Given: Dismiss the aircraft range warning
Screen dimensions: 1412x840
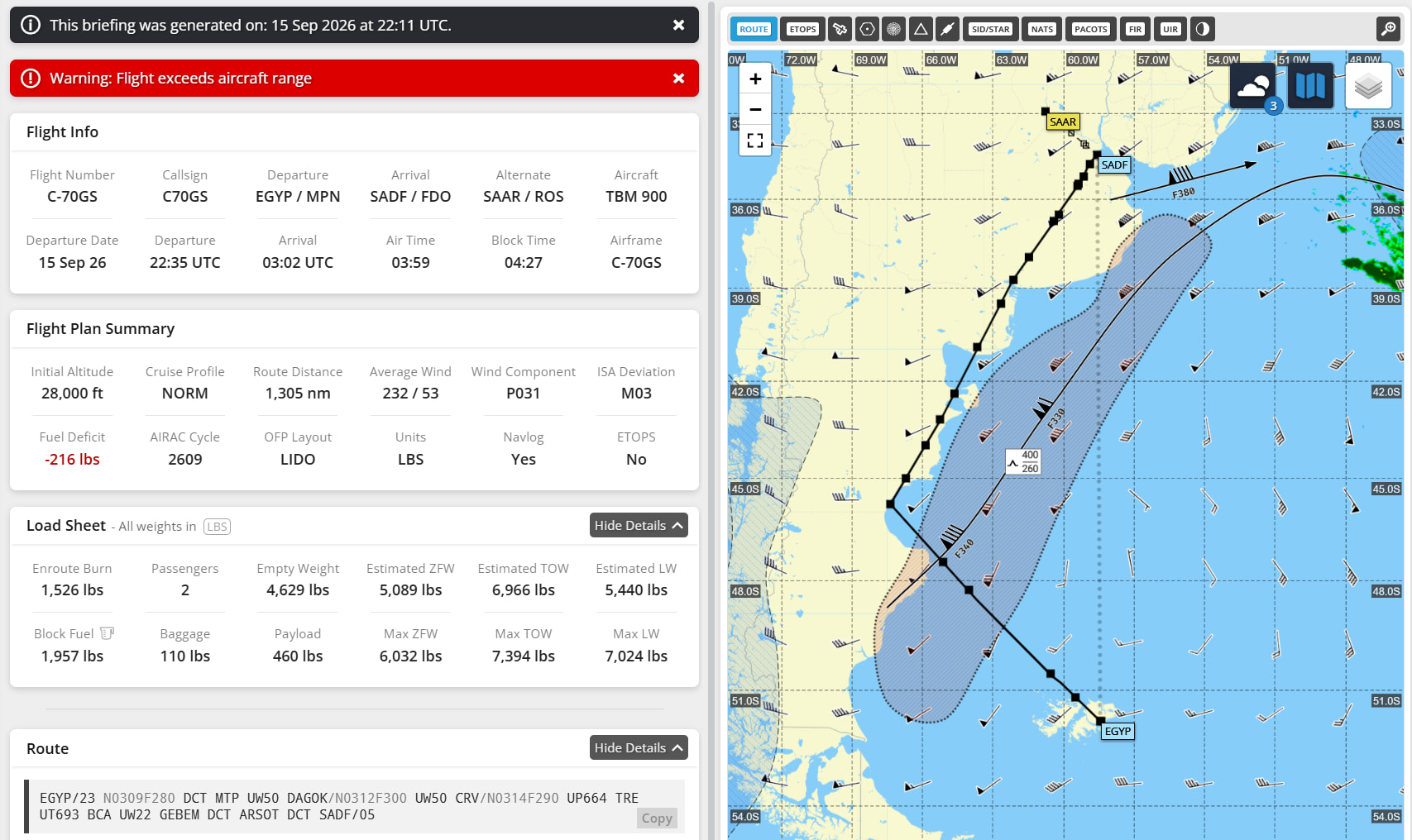Looking at the screenshot, I should click(678, 79).
